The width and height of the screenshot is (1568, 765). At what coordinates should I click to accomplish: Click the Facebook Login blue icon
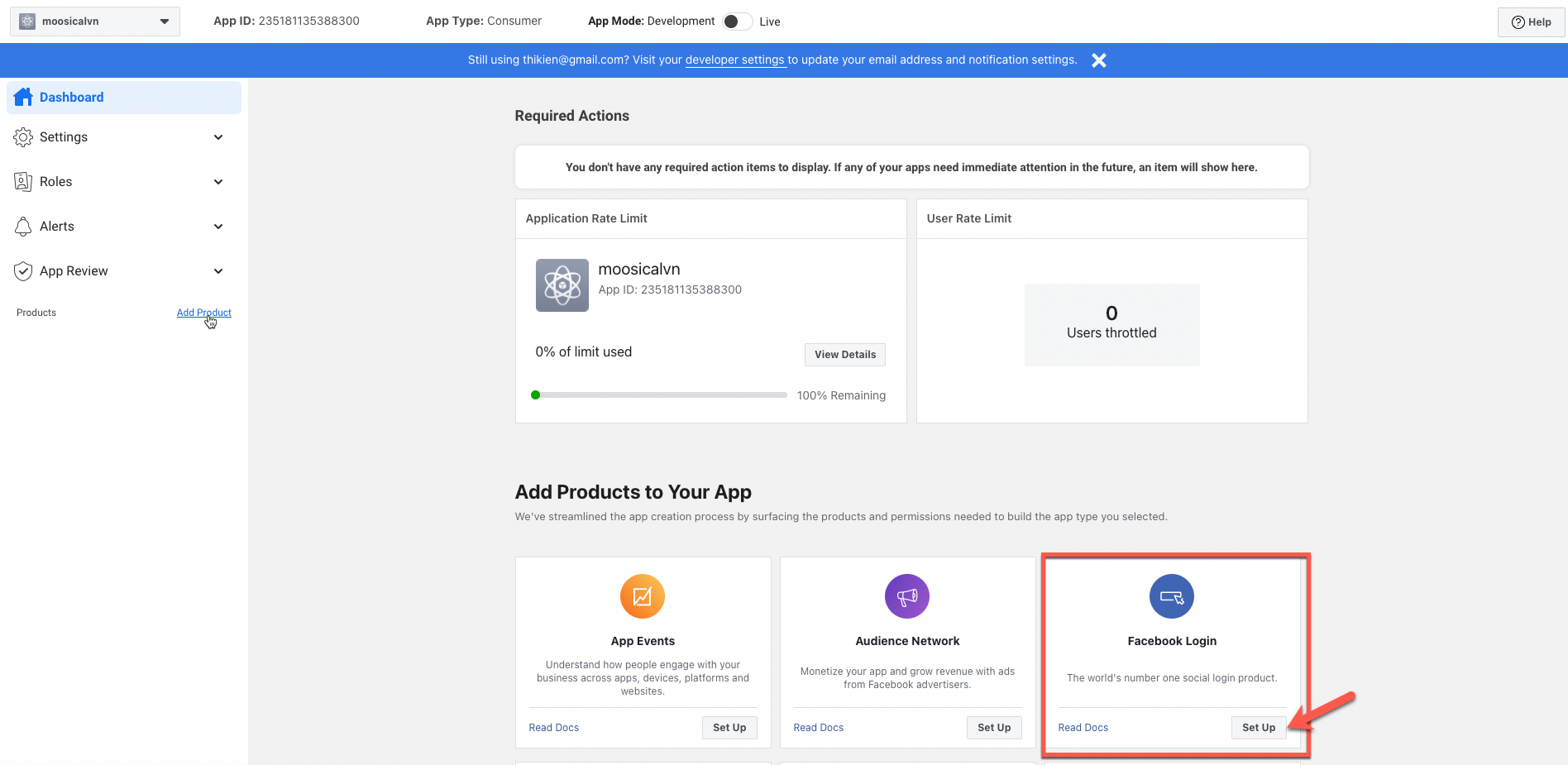tap(1172, 596)
